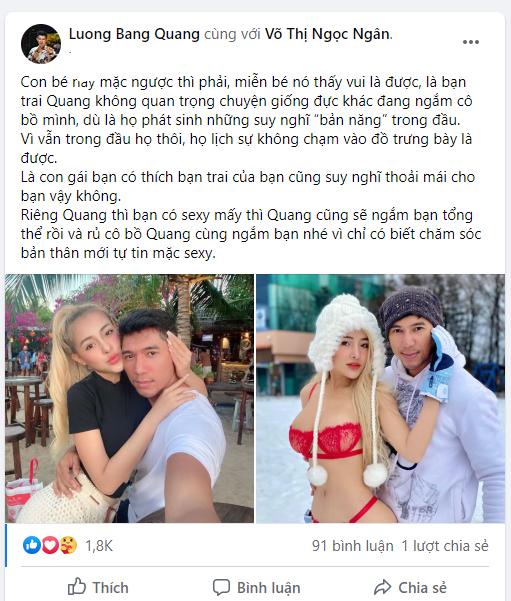This screenshot has width=511, height=601.
Task: Click the thumbs-up icon beside Thích
Action: coord(77,586)
